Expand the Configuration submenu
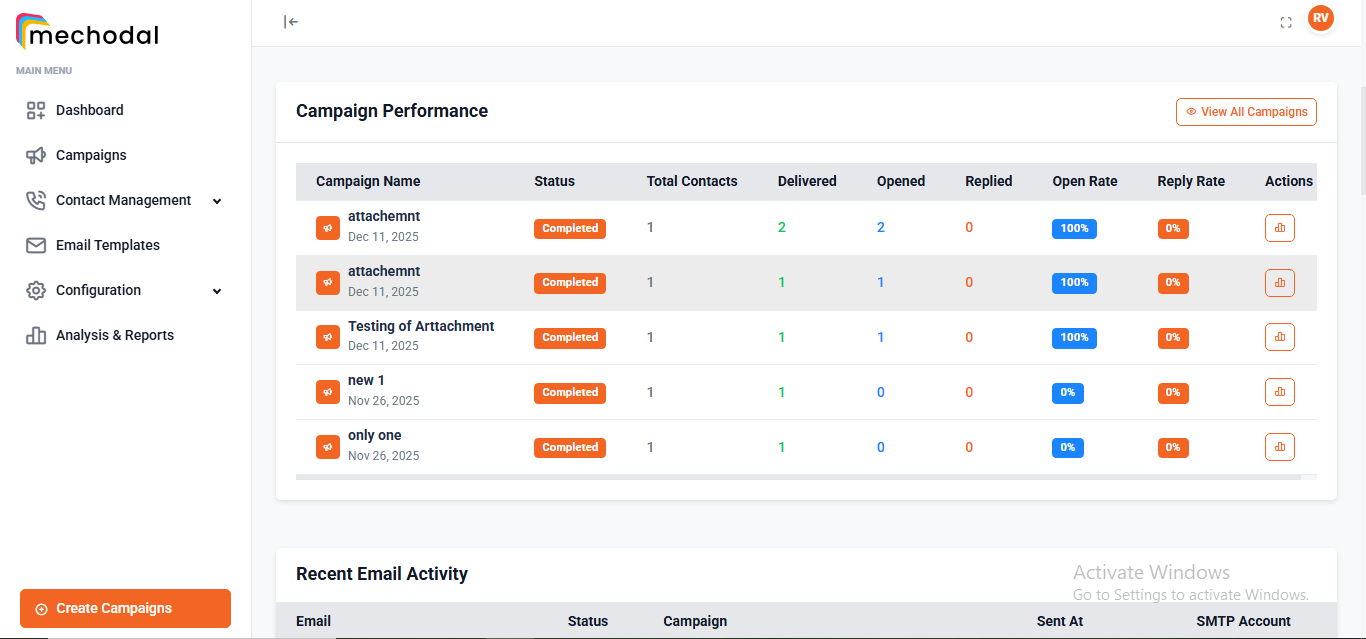Image resolution: width=1366 pixels, height=639 pixels. (x=217, y=290)
